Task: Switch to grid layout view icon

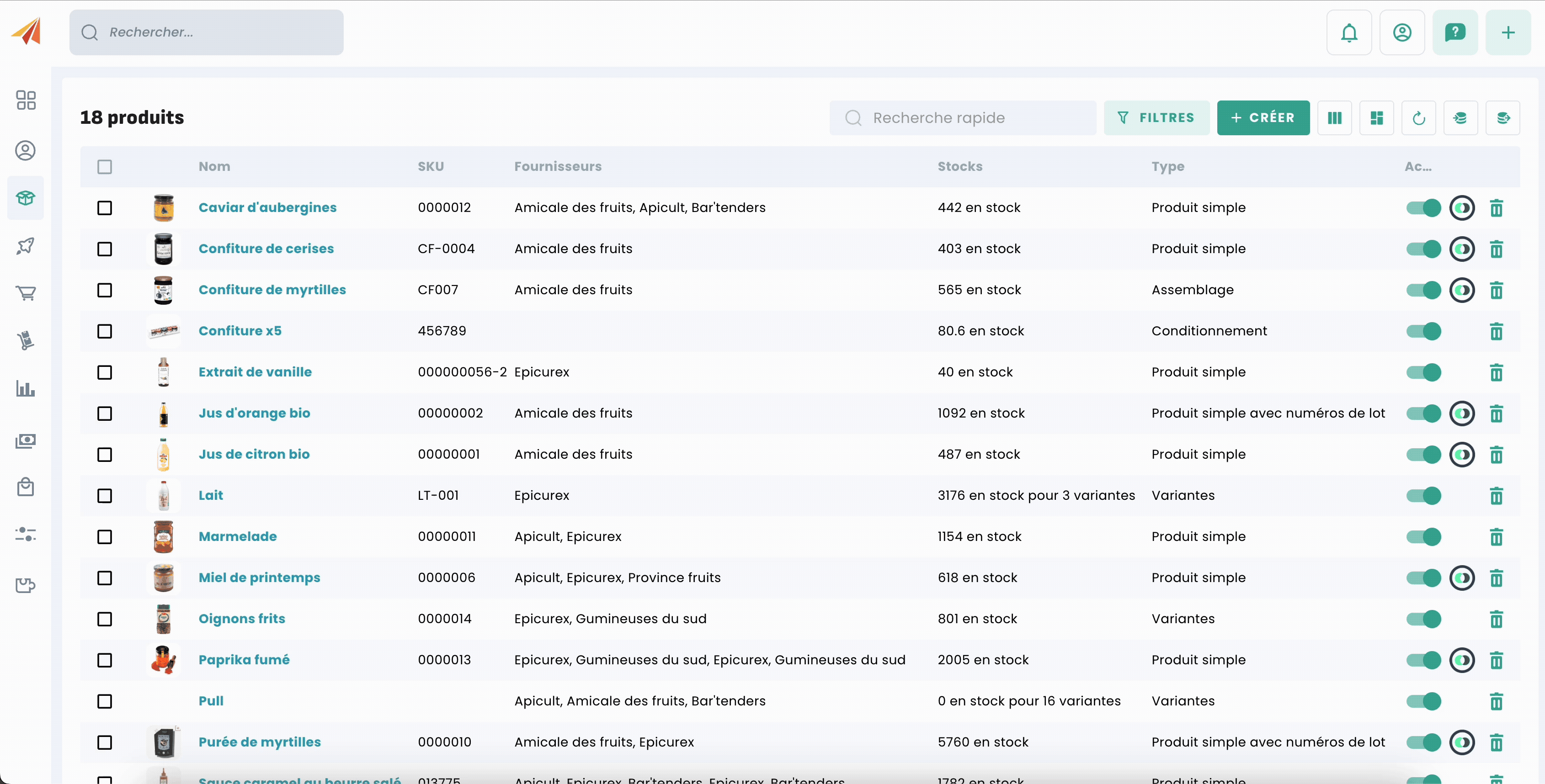Action: coord(1376,118)
